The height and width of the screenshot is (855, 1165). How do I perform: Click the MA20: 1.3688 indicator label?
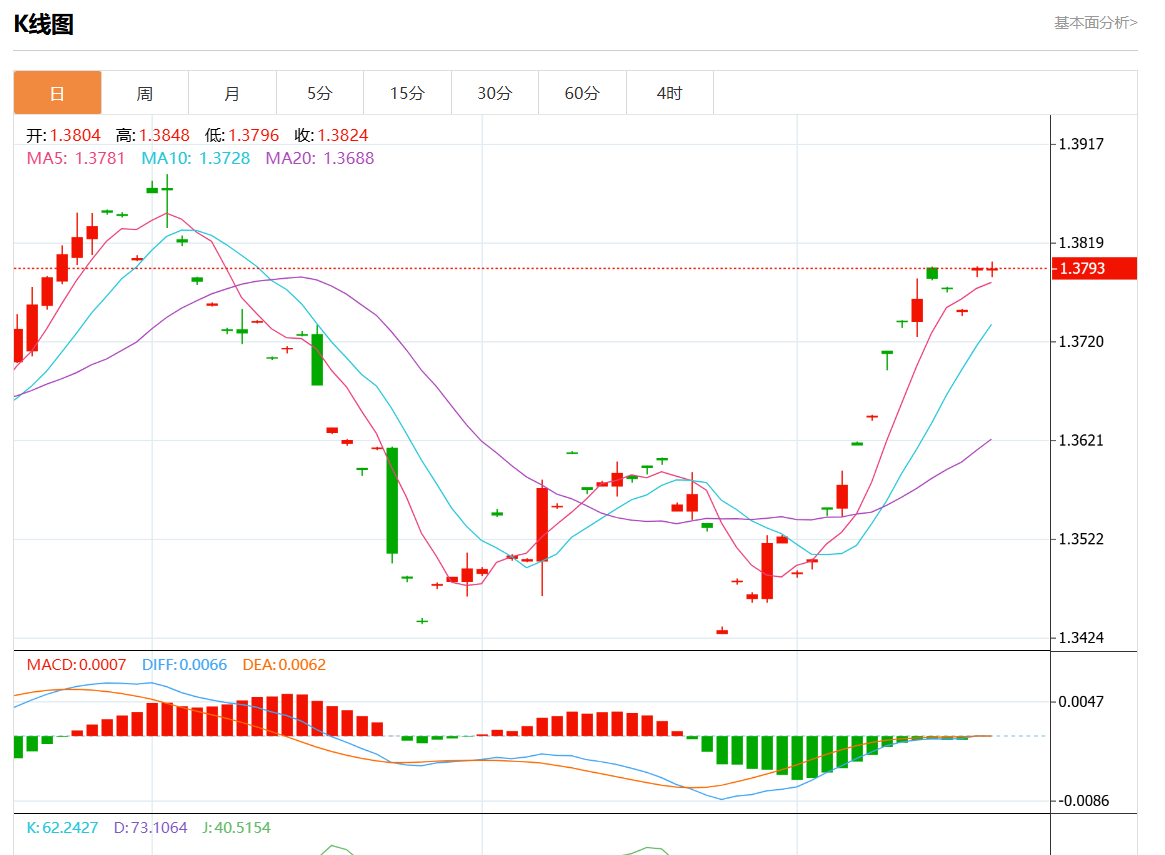[x=319, y=158]
